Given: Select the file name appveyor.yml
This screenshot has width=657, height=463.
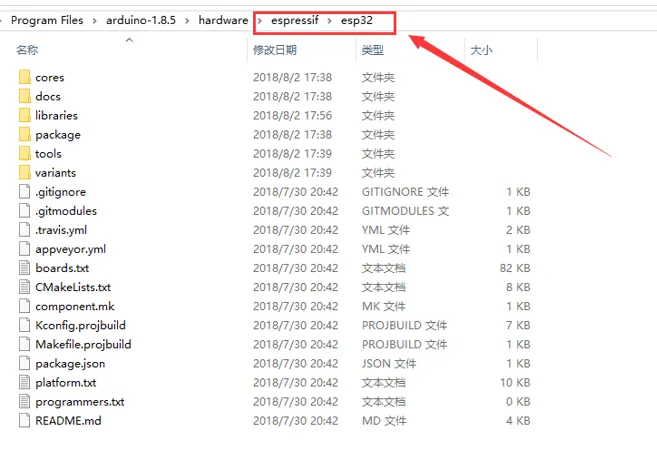Looking at the screenshot, I should pyautogui.click(x=70, y=249).
